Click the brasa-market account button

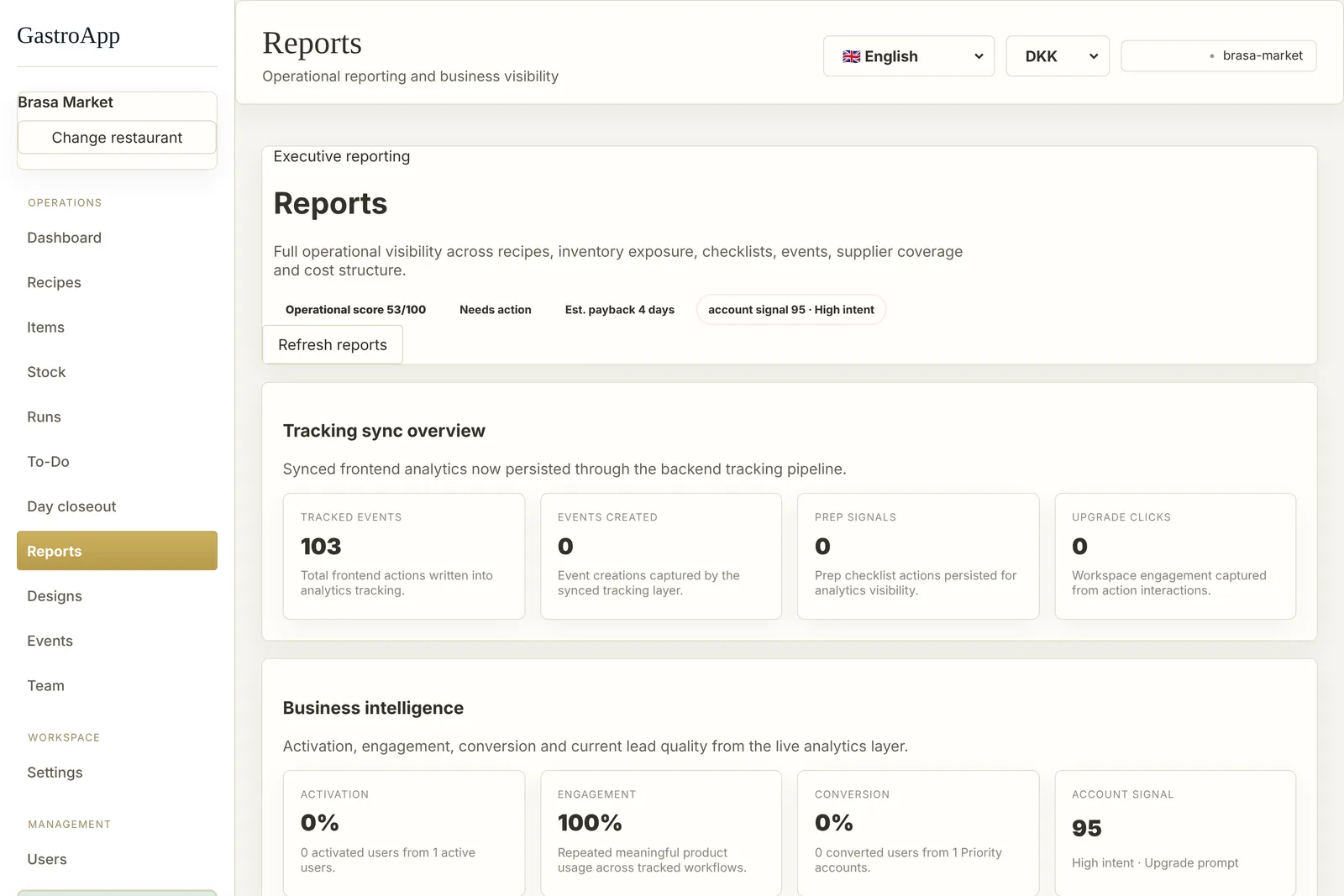pyautogui.click(x=1218, y=55)
